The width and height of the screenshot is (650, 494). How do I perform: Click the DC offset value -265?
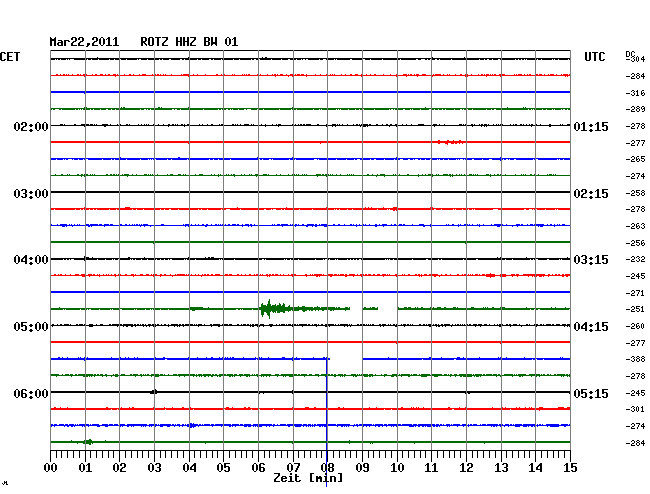(635, 159)
